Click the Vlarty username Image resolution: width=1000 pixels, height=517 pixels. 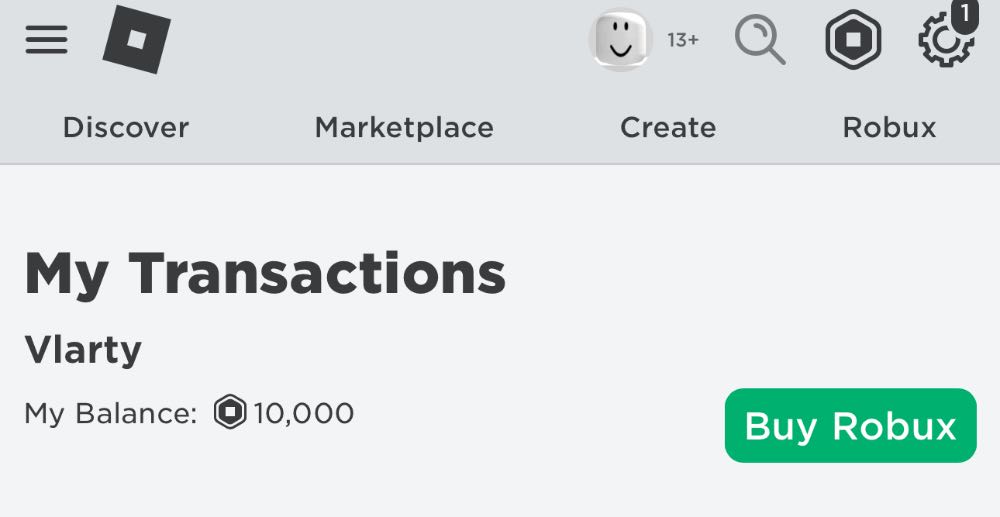point(83,350)
